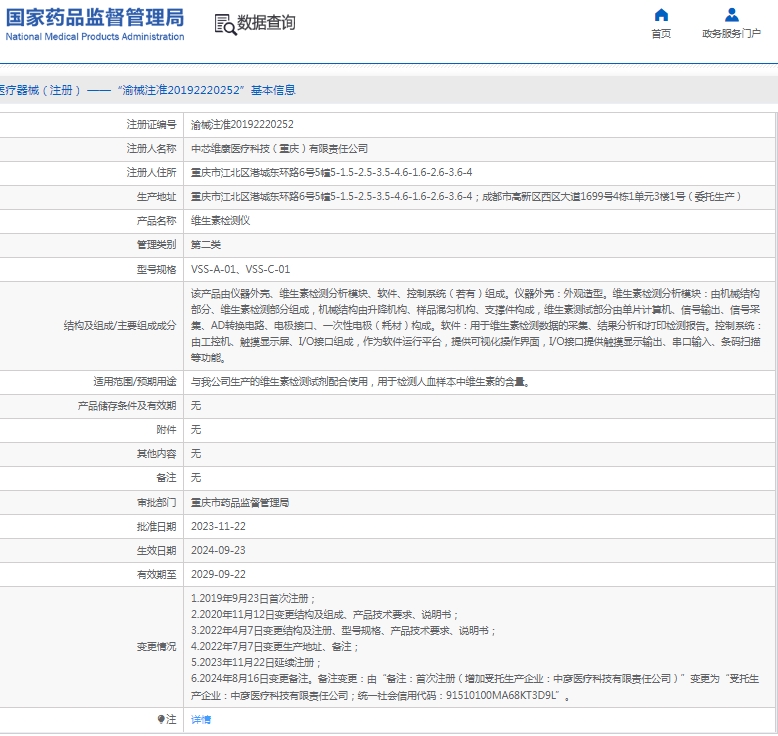Screen dimensions: 778x736
Task: Click the 变更情况 label
Action: click(156, 647)
